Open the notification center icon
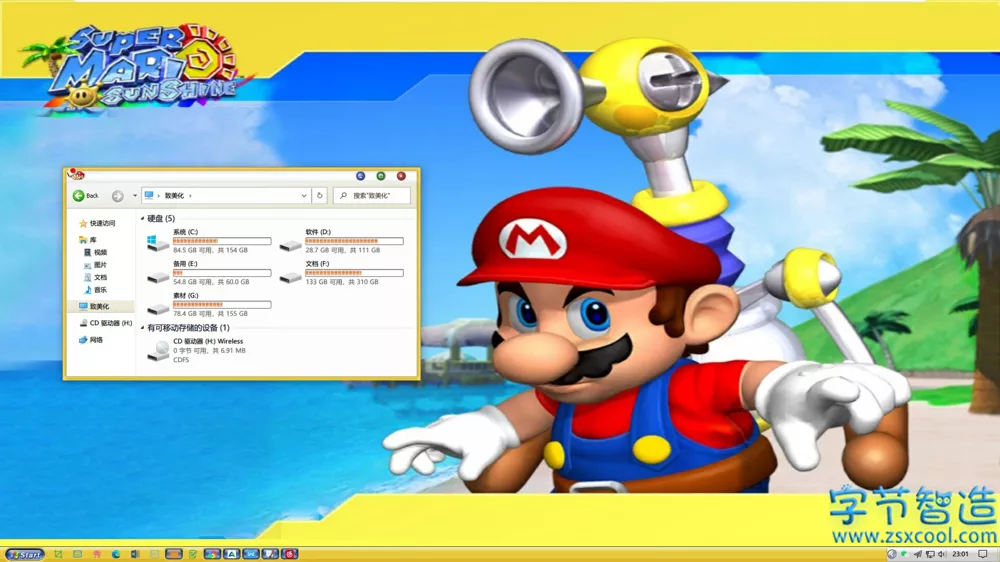Image resolution: width=1000 pixels, height=562 pixels. pyautogui.click(x=983, y=554)
